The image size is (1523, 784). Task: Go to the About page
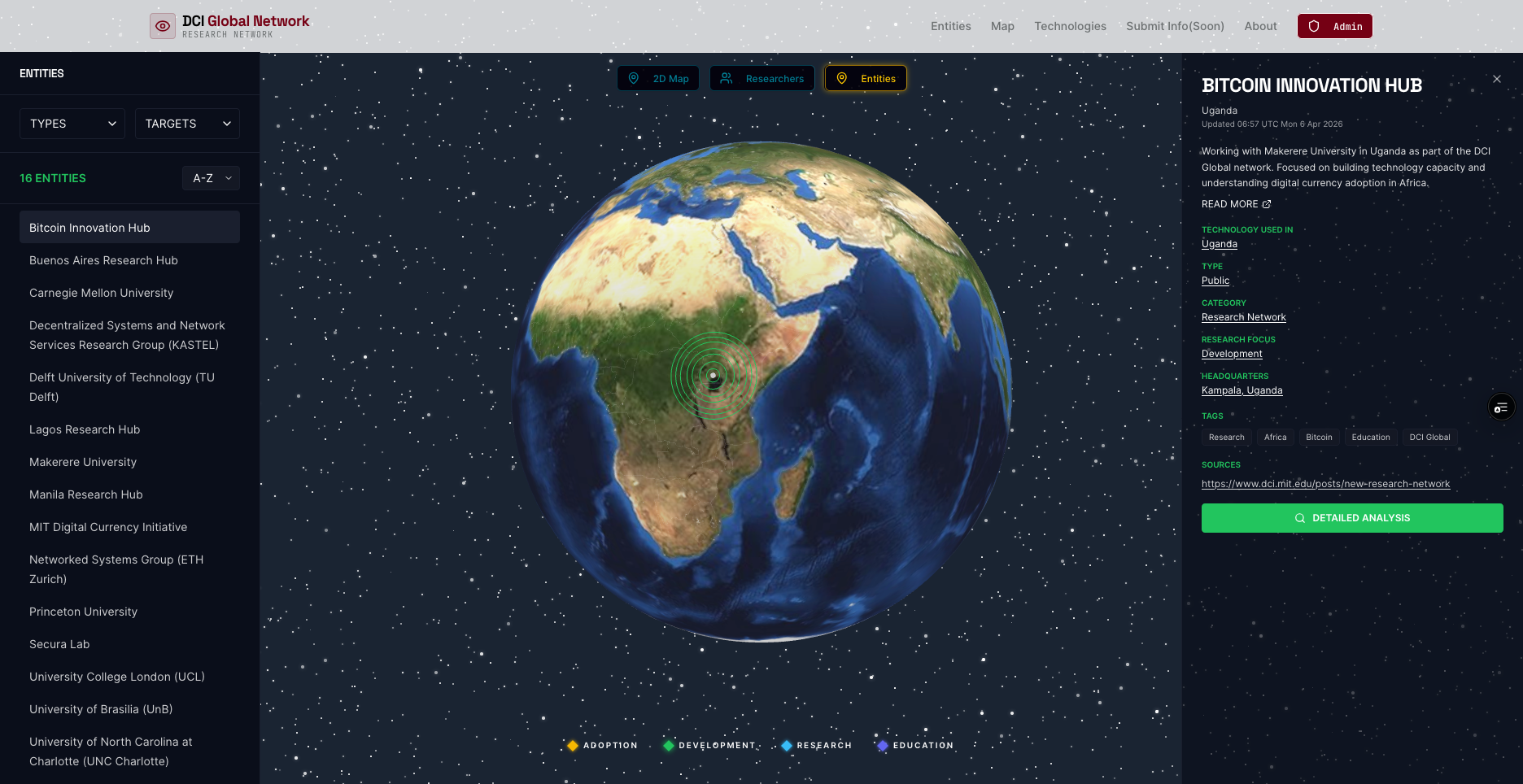click(x=1260, y=26)
